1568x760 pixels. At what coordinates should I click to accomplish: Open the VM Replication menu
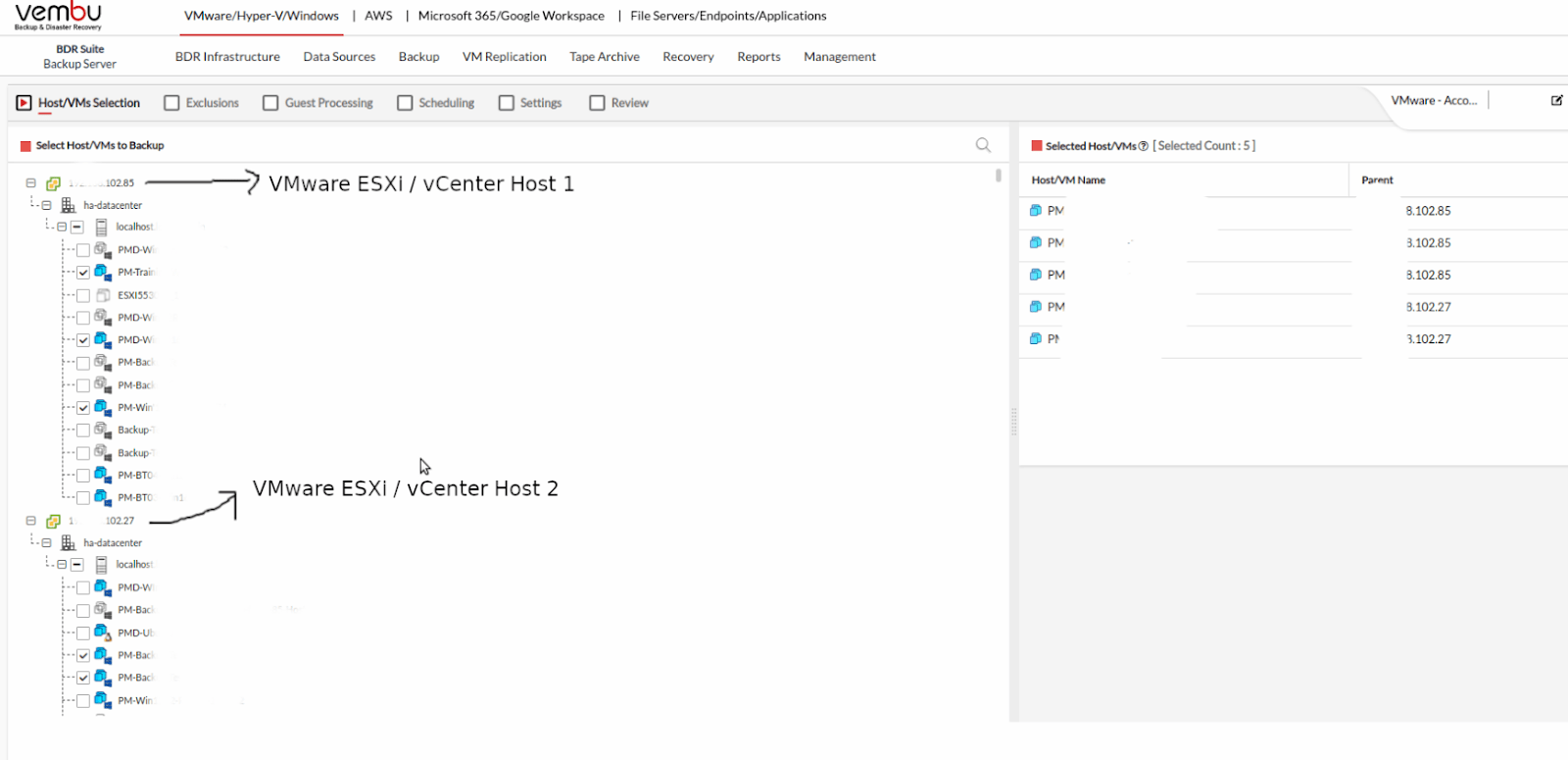(x=505, y=57)
